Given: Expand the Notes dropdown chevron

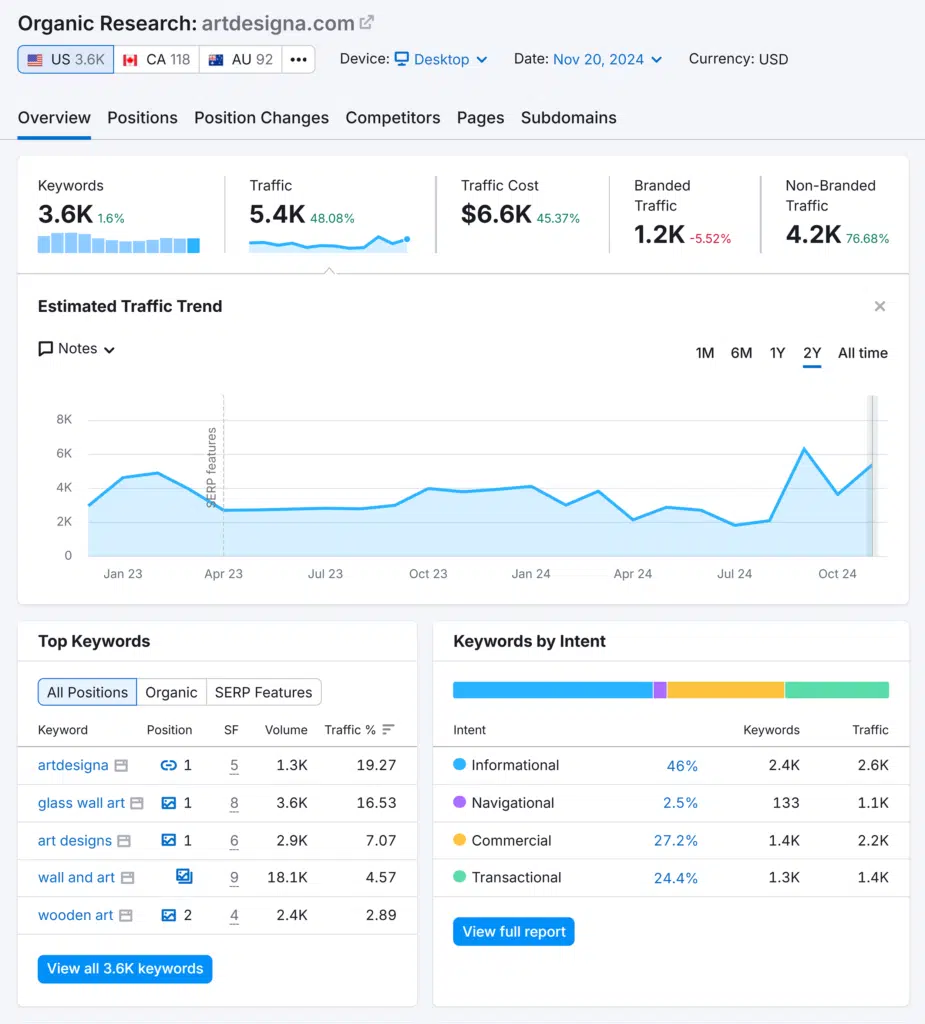Looking at the screenshot, I should click(108, 349).
